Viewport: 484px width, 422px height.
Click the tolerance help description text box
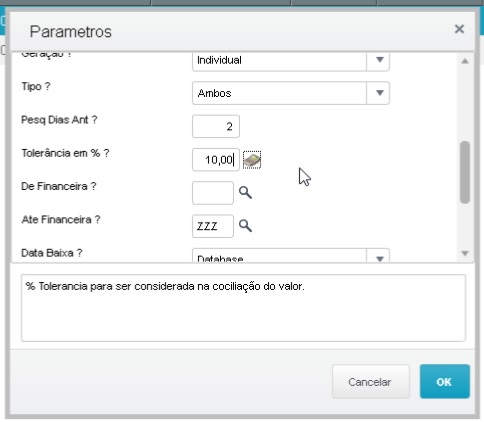[x=243, y=308]
